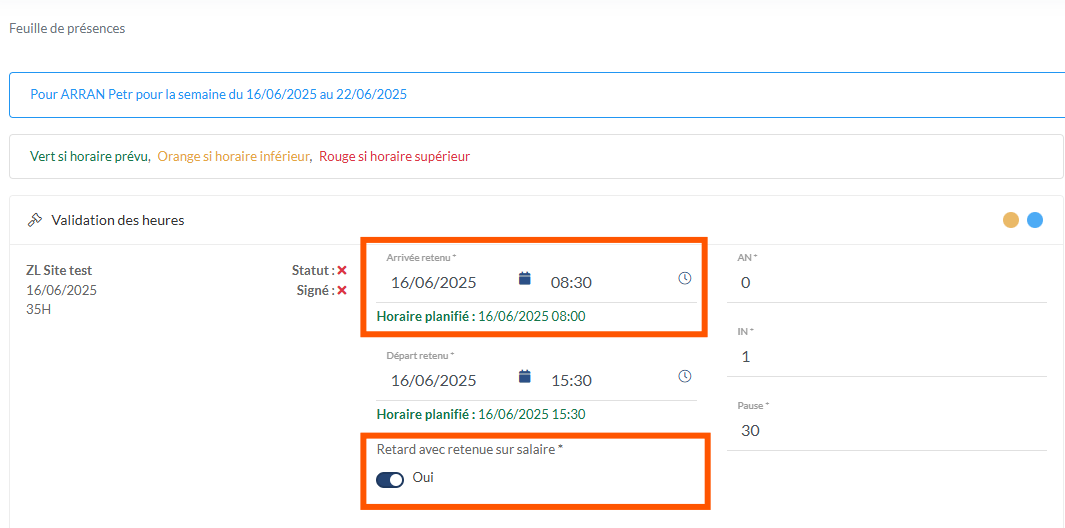Click the ARRAN Petr week banner text
This screenshot has height=528, width=1065.
(218, 95)
